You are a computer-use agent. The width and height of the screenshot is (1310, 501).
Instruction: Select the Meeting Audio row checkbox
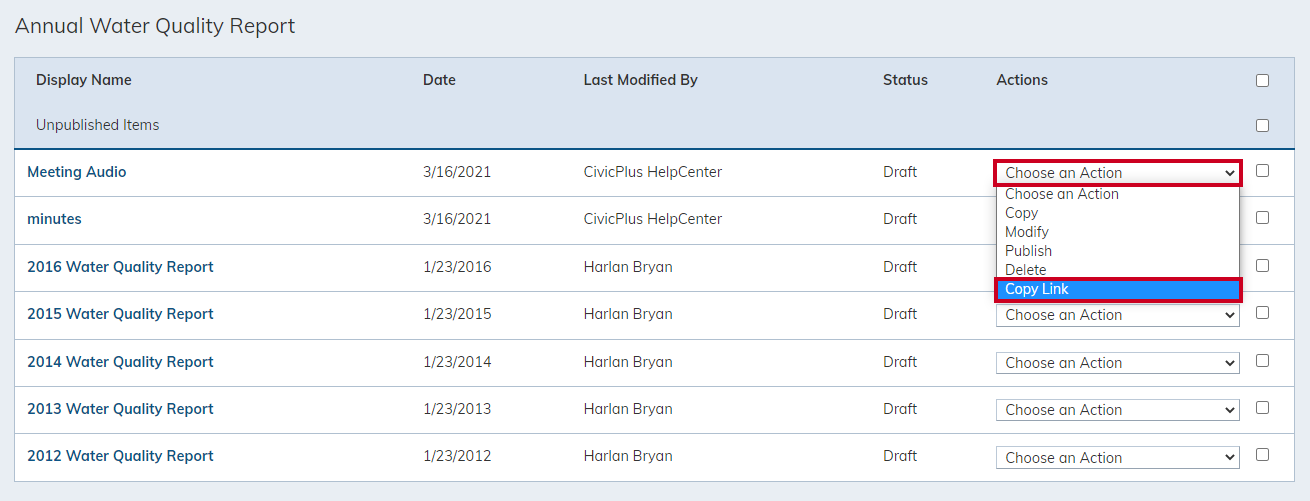tap(1262, 170)
